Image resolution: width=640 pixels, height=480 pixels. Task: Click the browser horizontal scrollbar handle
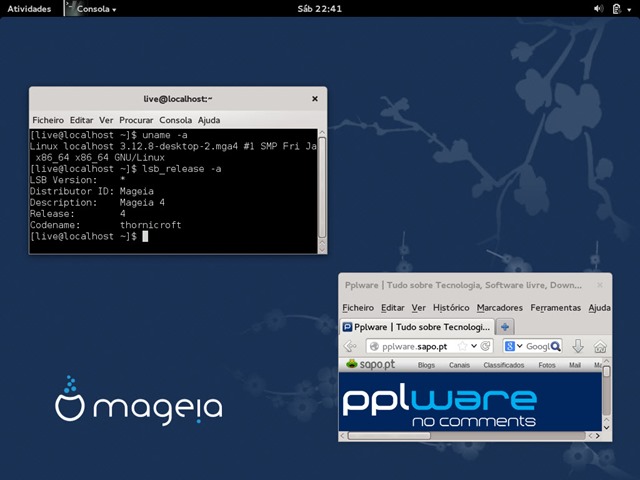(389, 436)
